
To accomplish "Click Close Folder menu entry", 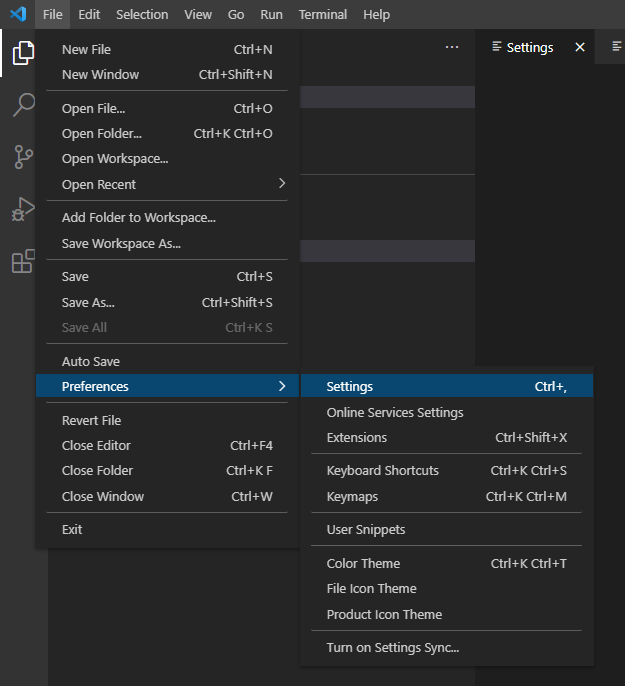I will (168, 470).
